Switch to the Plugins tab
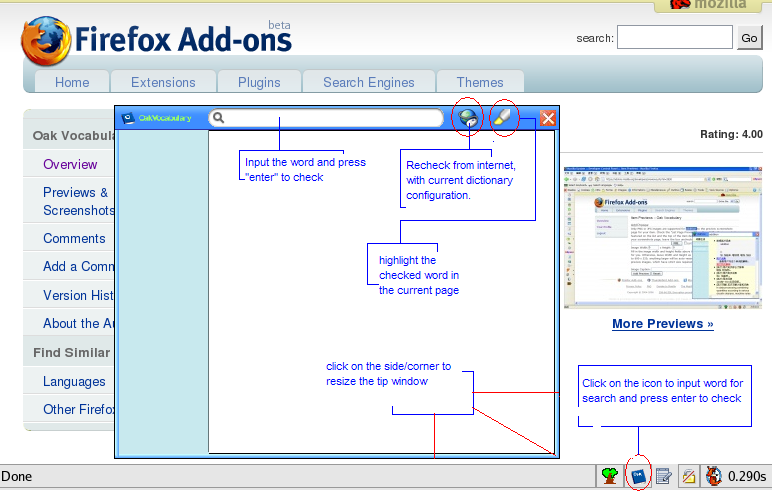The height and width of the screenshot is (492, 772). point(259,82)
